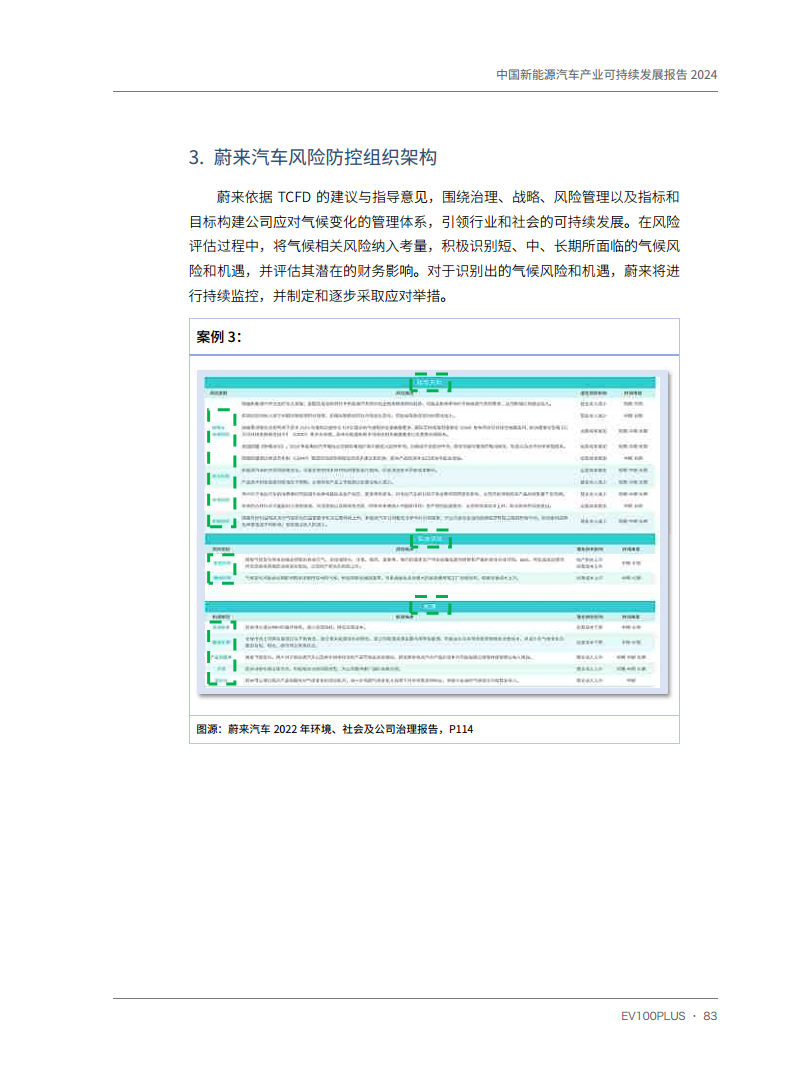This screenshot has width=793, height=1077.
Task: Click the case label "案例 3:"
Action: 219,337
